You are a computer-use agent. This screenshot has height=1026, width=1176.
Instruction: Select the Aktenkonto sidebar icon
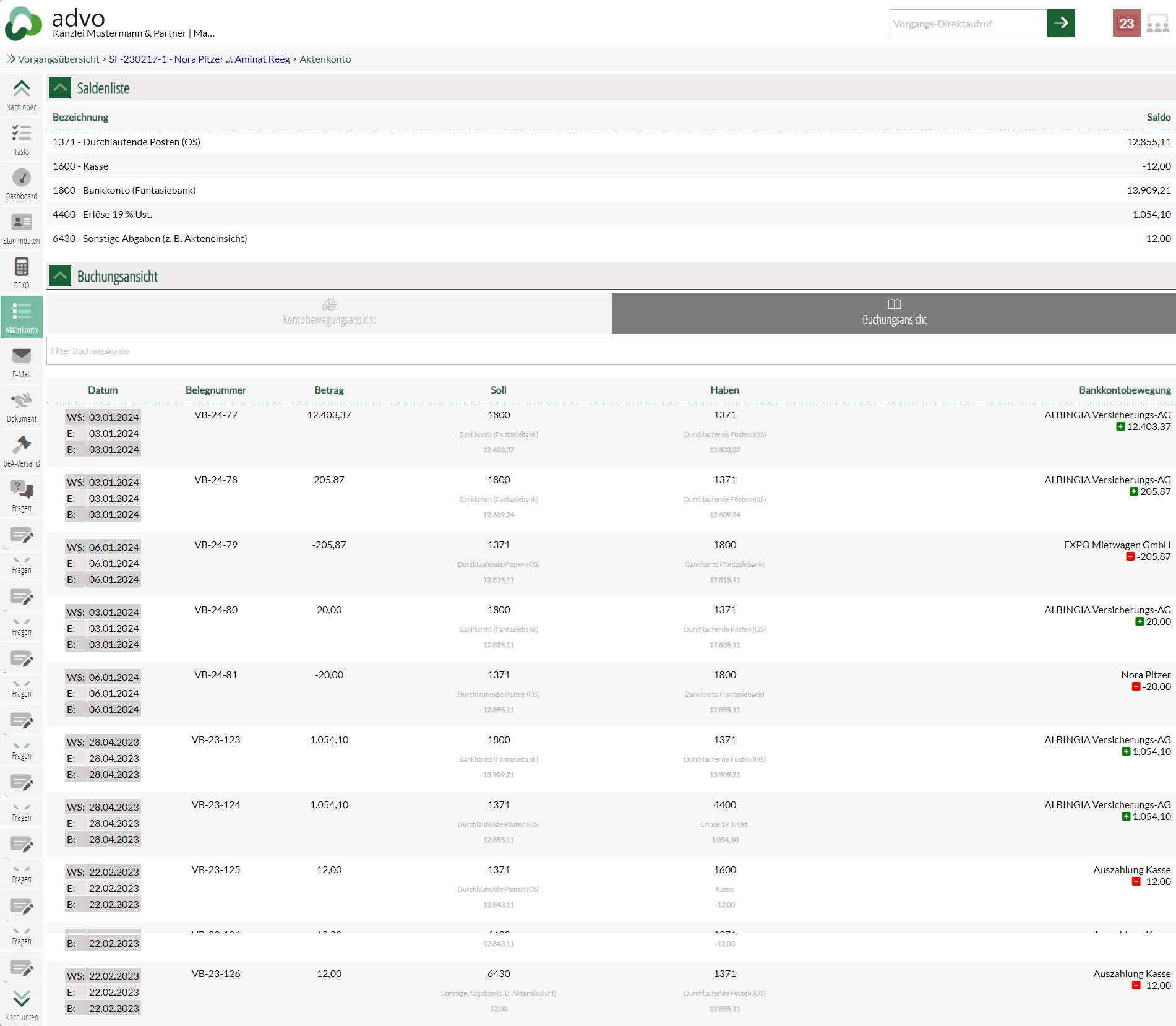22,317
